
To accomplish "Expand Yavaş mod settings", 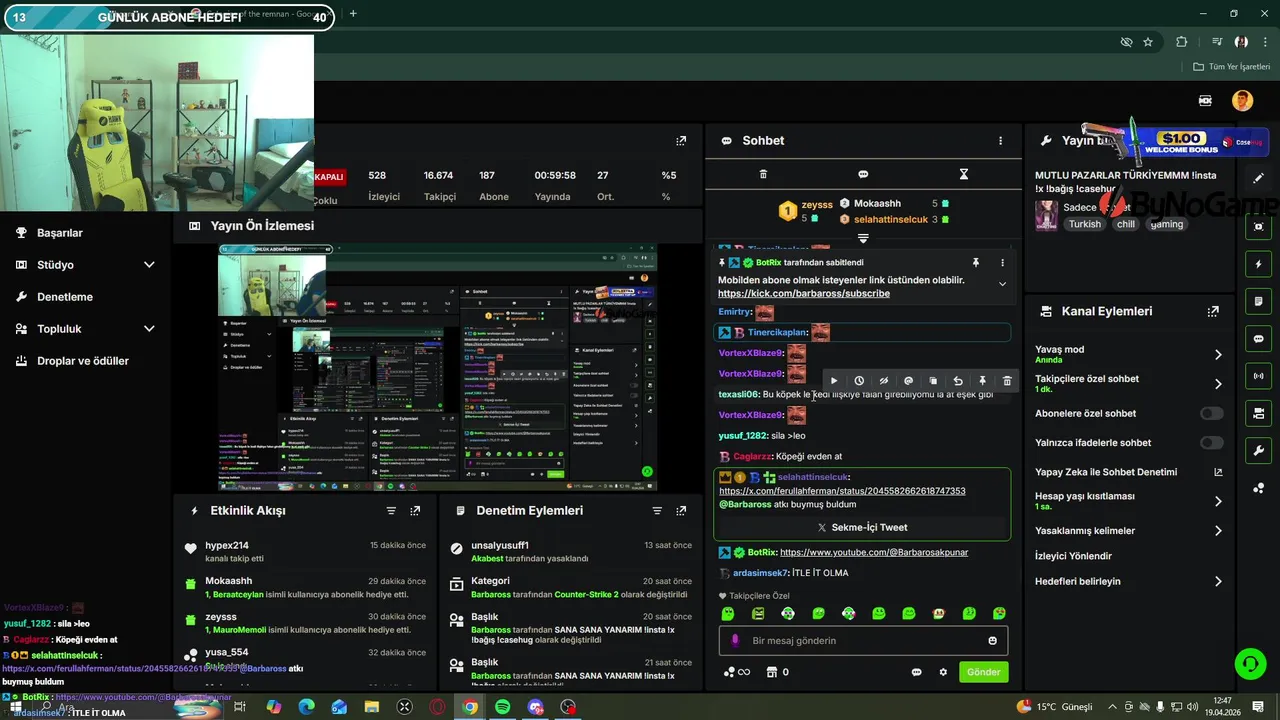I will (x=1218, y=354).
